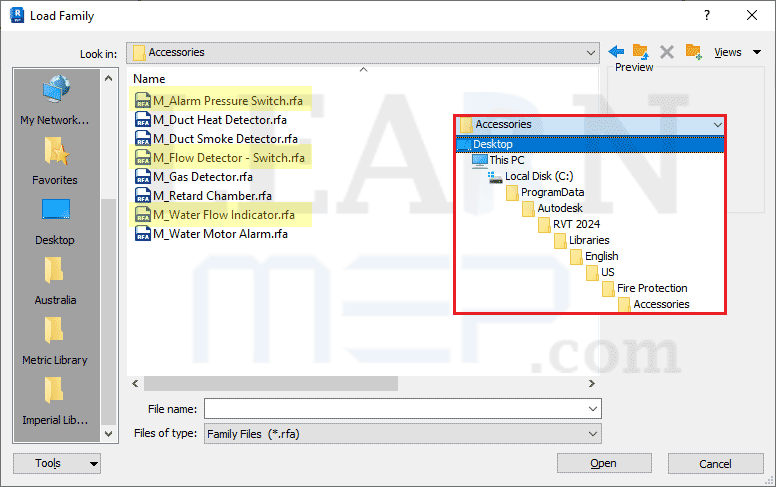The image size is (776, 487).
Task: Select RVT 2024 in folder tree
Action: pyautogui.click(x=573, y=224)
